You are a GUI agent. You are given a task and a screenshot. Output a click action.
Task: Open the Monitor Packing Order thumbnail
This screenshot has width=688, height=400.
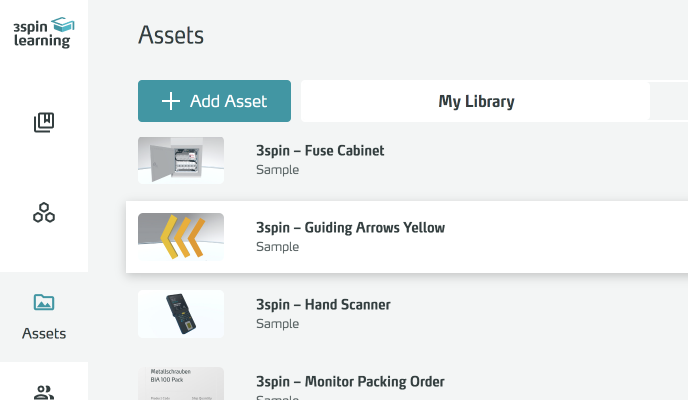181,384
